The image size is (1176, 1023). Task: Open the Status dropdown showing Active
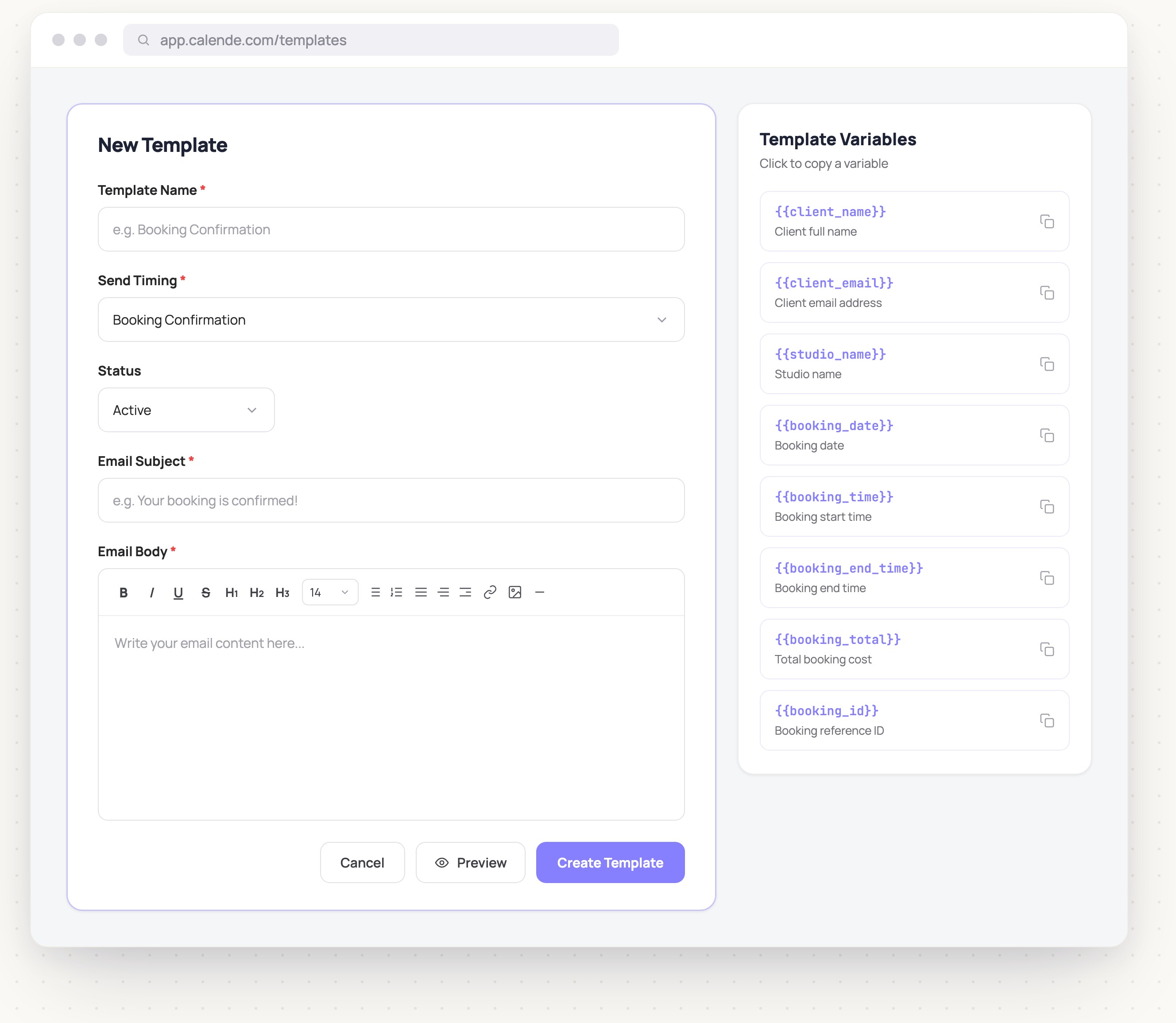pyautogui.click(x=186, y=410)
